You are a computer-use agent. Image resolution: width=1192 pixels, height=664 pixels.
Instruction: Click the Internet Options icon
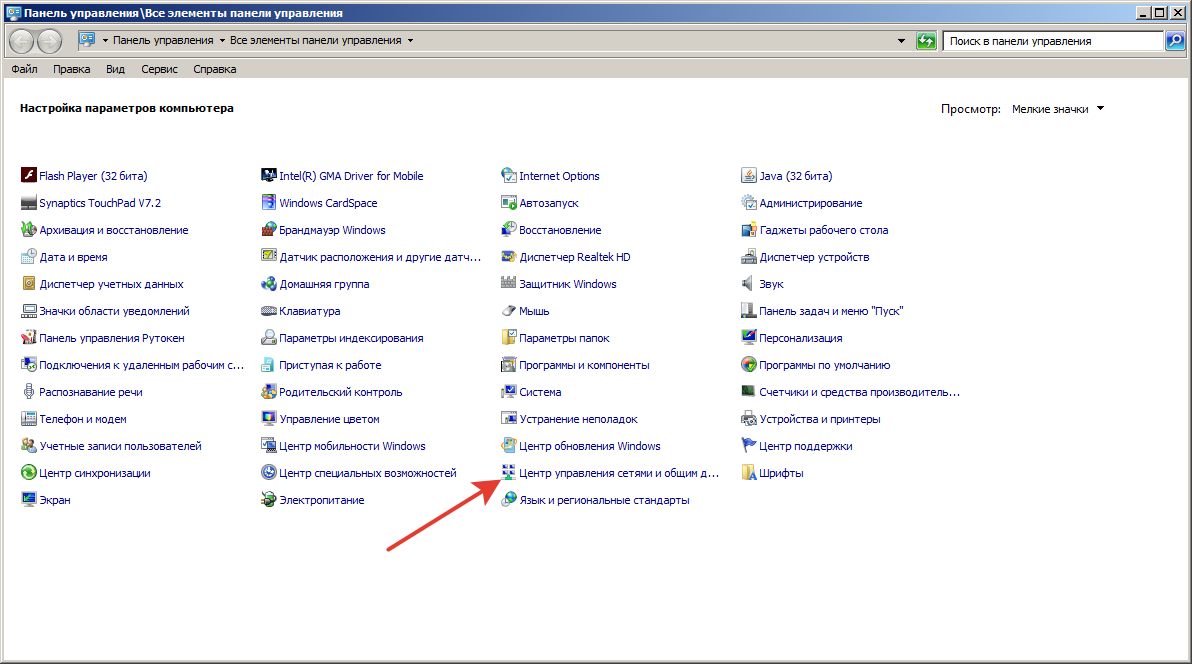click(509, 176)
